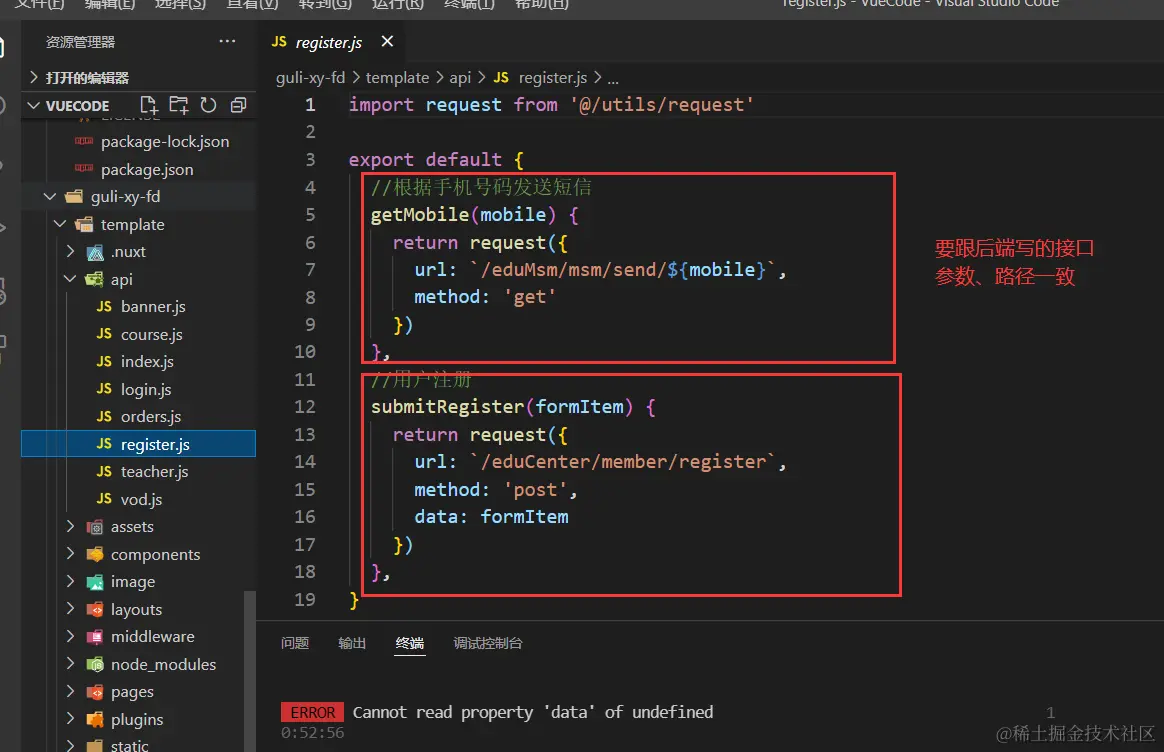Viewport: 1164px width, 752px height.
Task: Click the explorer sidebar vertical scrollbar
Action: [x=250, y=670]
